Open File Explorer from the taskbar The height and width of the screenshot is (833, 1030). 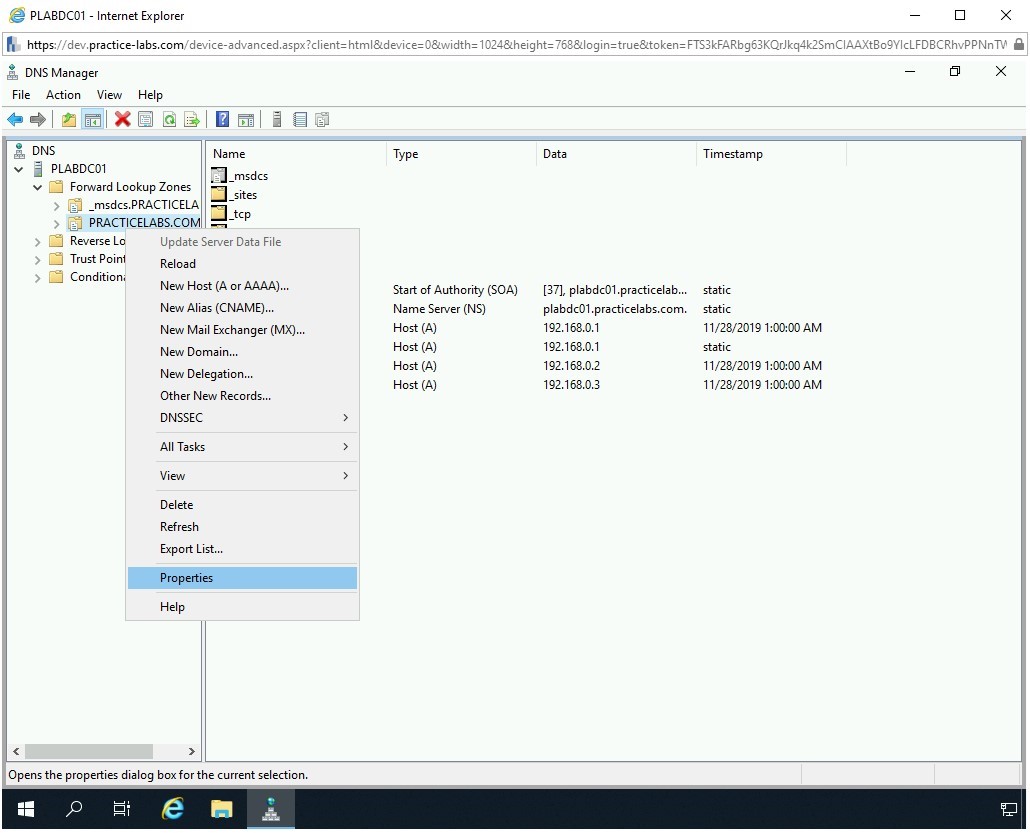222,809
